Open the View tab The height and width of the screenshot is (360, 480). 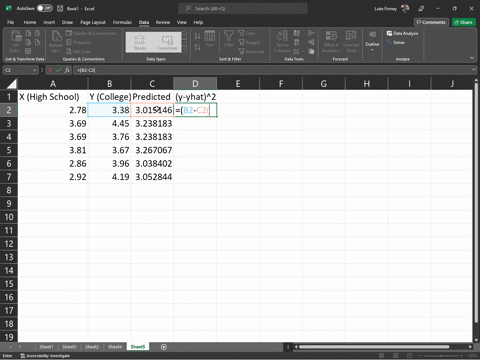182,22
